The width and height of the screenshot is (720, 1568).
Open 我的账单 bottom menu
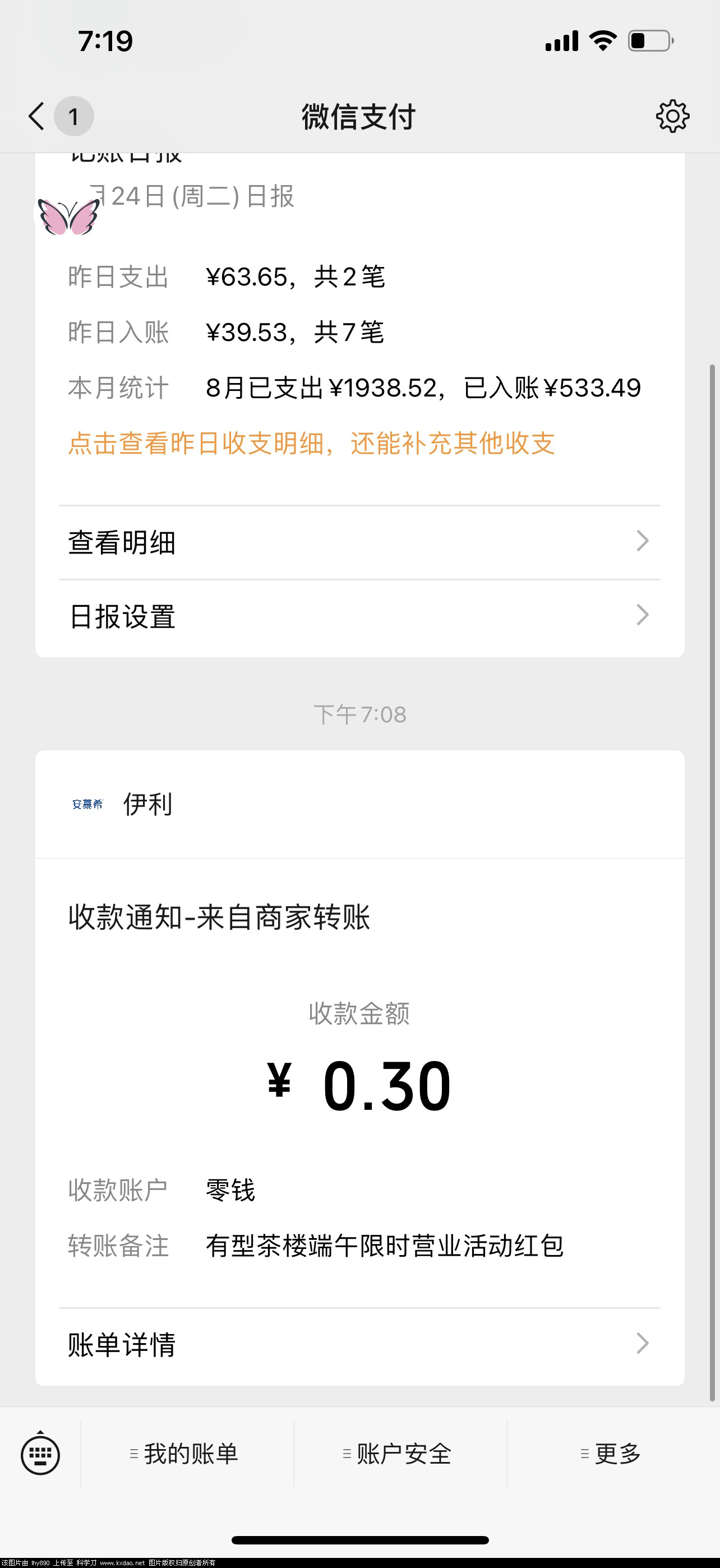point(184,1454)
